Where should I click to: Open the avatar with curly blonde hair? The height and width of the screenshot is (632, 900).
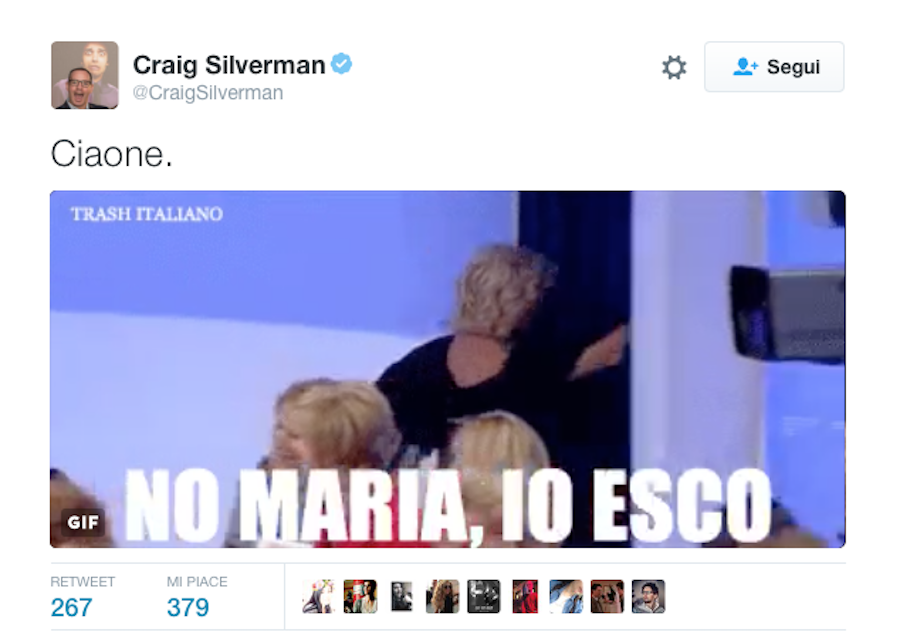pyautogui.click(x=443, y=596)
